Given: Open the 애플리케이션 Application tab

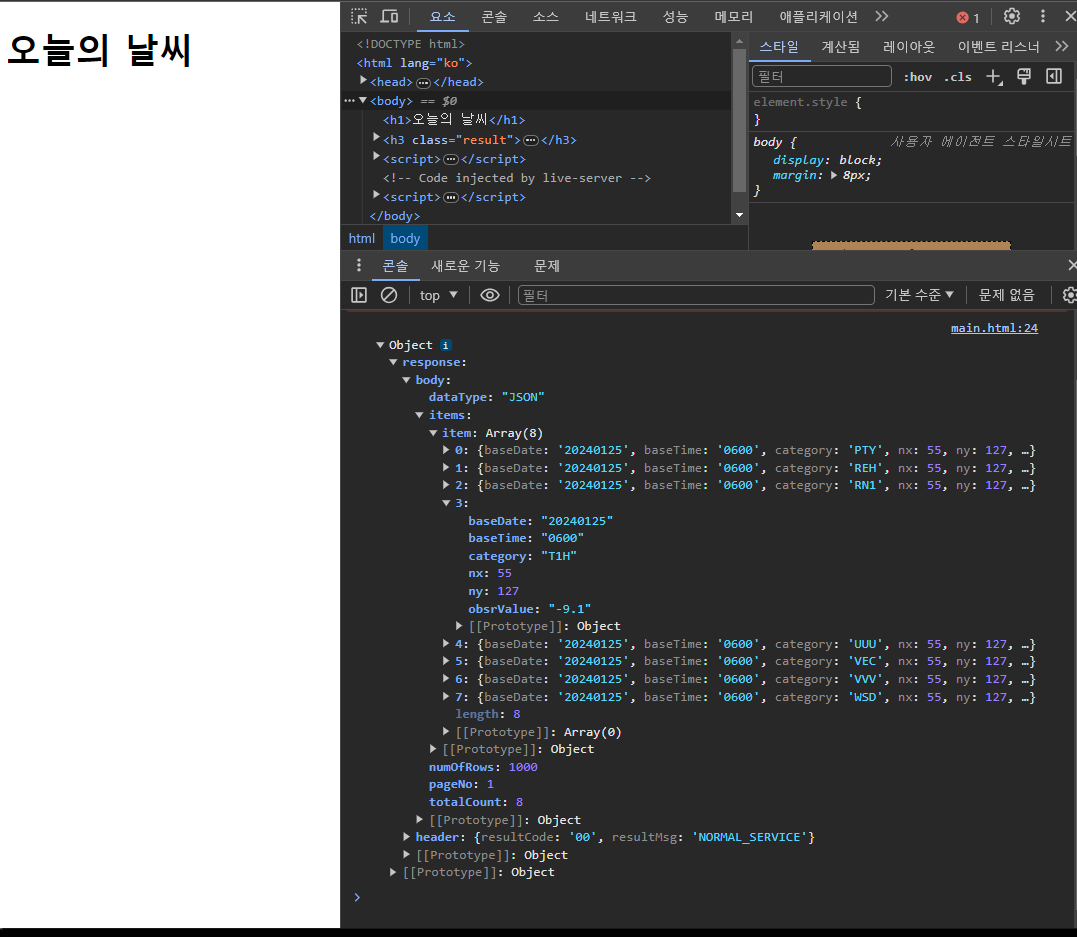Looking at the screenshot, I should tap(819, 16).
